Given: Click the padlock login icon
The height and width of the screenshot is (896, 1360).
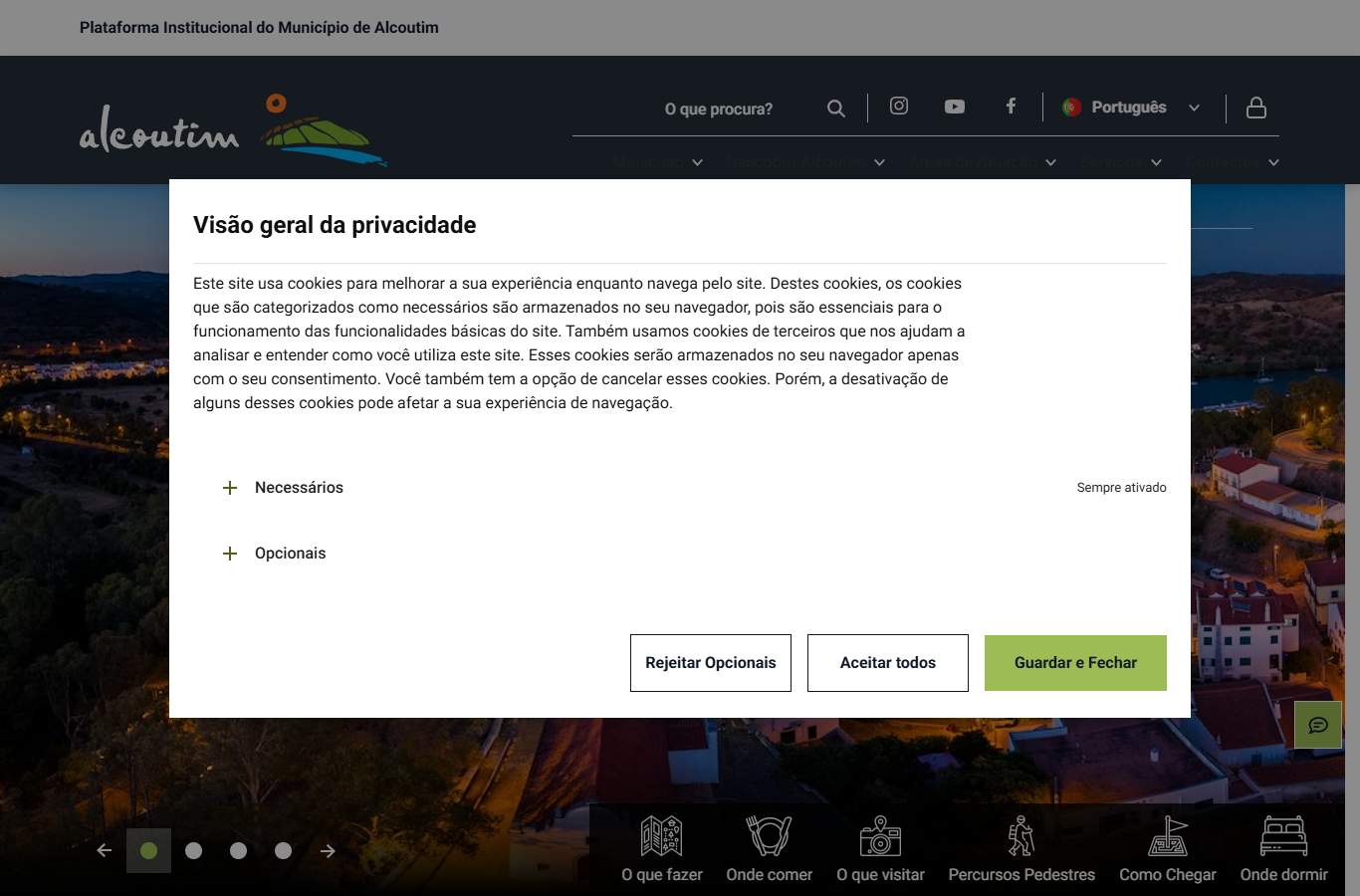Looking at the screenshot, I should pos(1256,108).
